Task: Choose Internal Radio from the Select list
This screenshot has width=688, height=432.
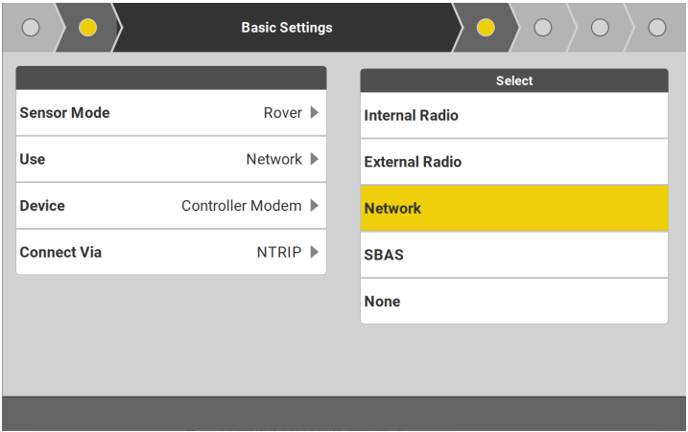Action: coord(514,116)
